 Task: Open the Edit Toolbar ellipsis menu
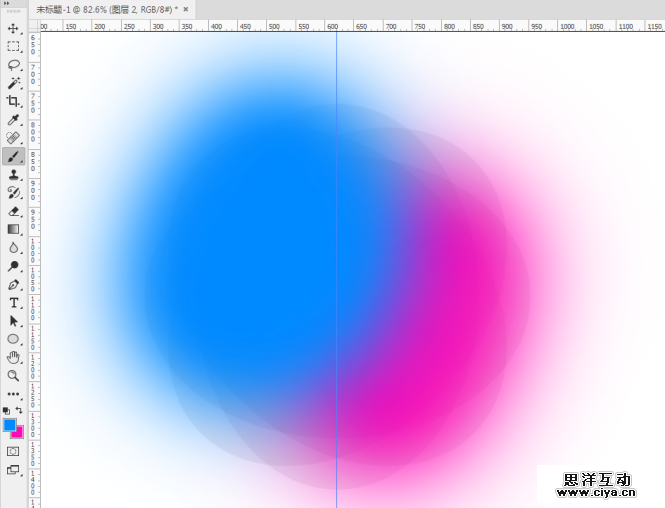pyautogui.click(x=13, y=394)
